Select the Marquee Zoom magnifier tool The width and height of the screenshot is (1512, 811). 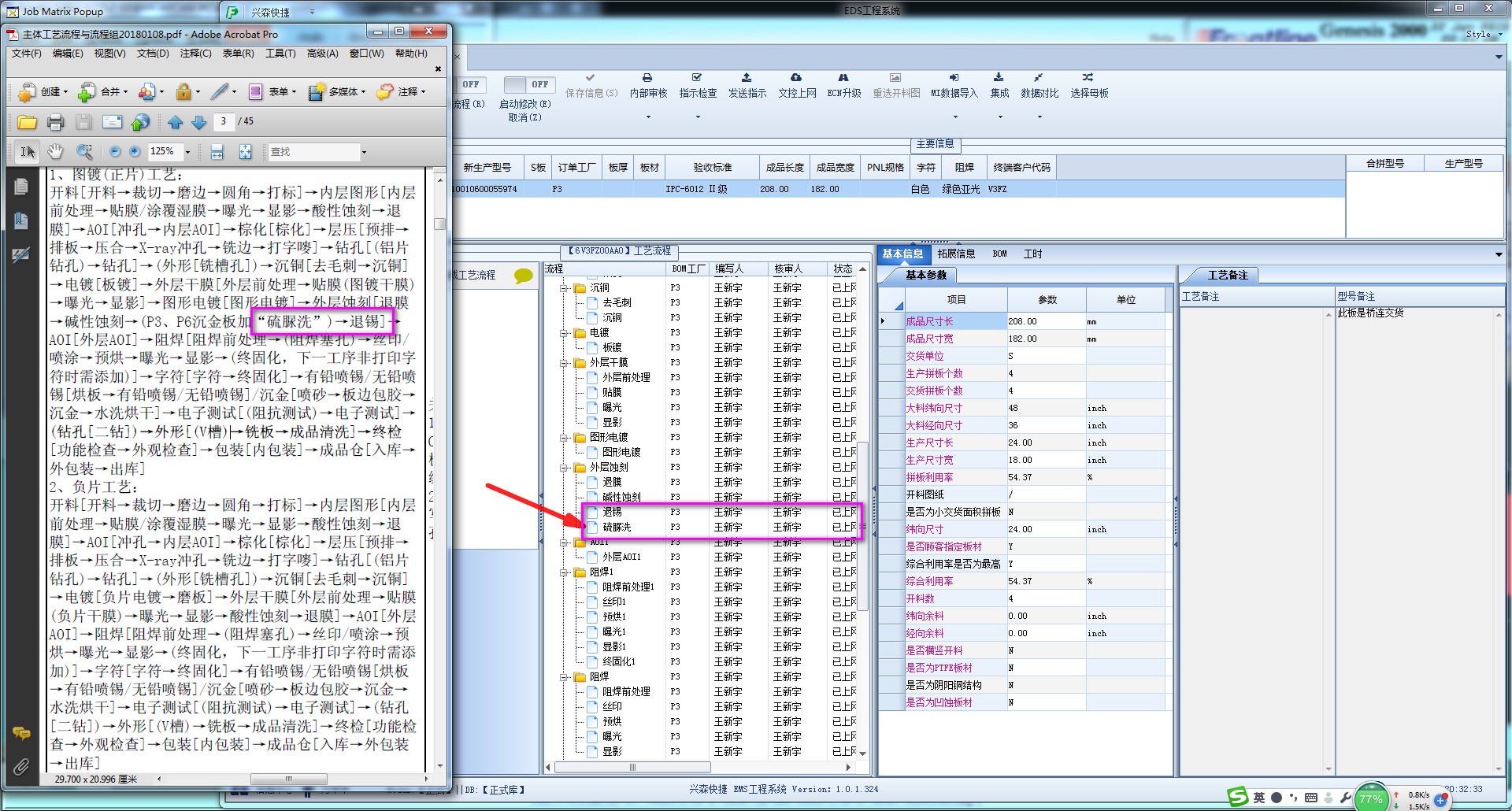[83, 151]
